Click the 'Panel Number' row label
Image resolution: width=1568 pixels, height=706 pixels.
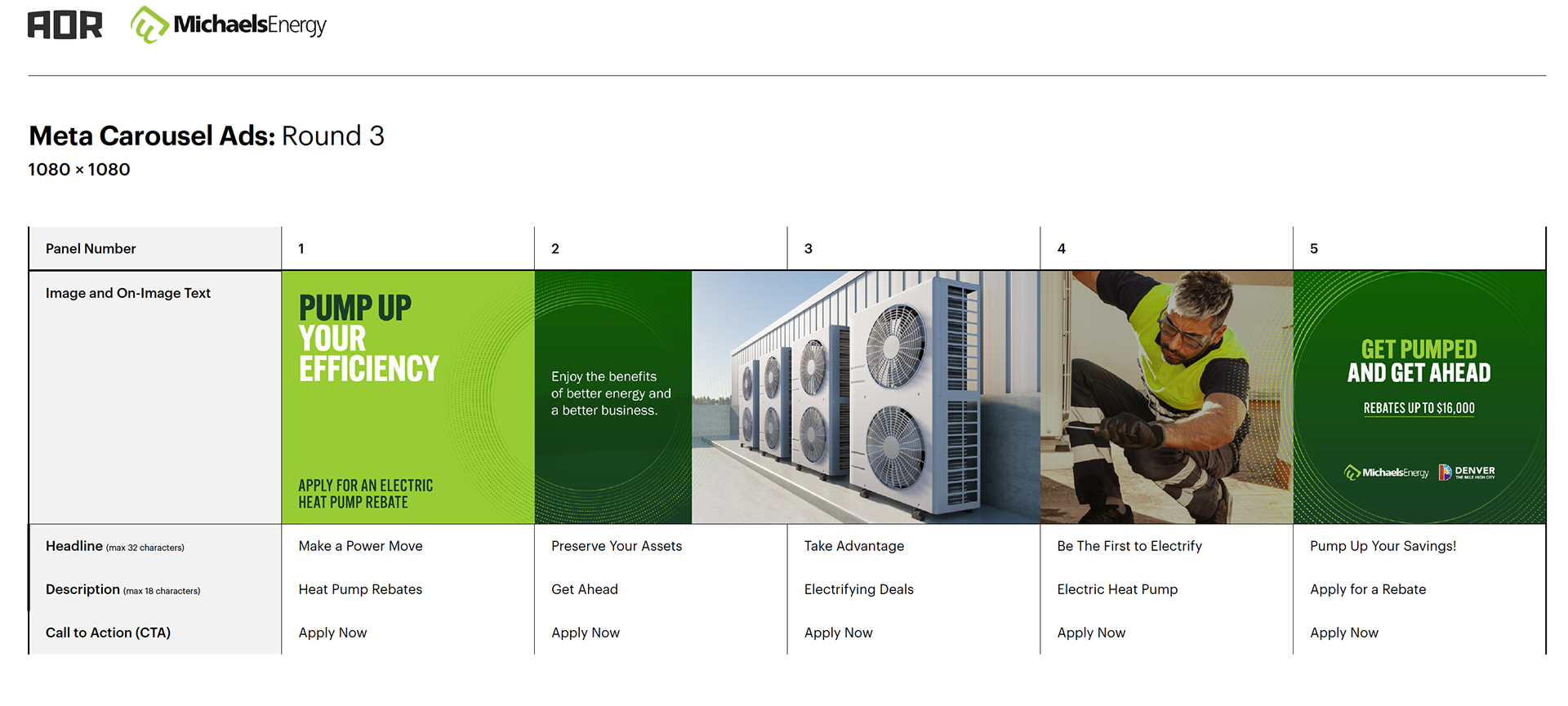coord(91,249)
